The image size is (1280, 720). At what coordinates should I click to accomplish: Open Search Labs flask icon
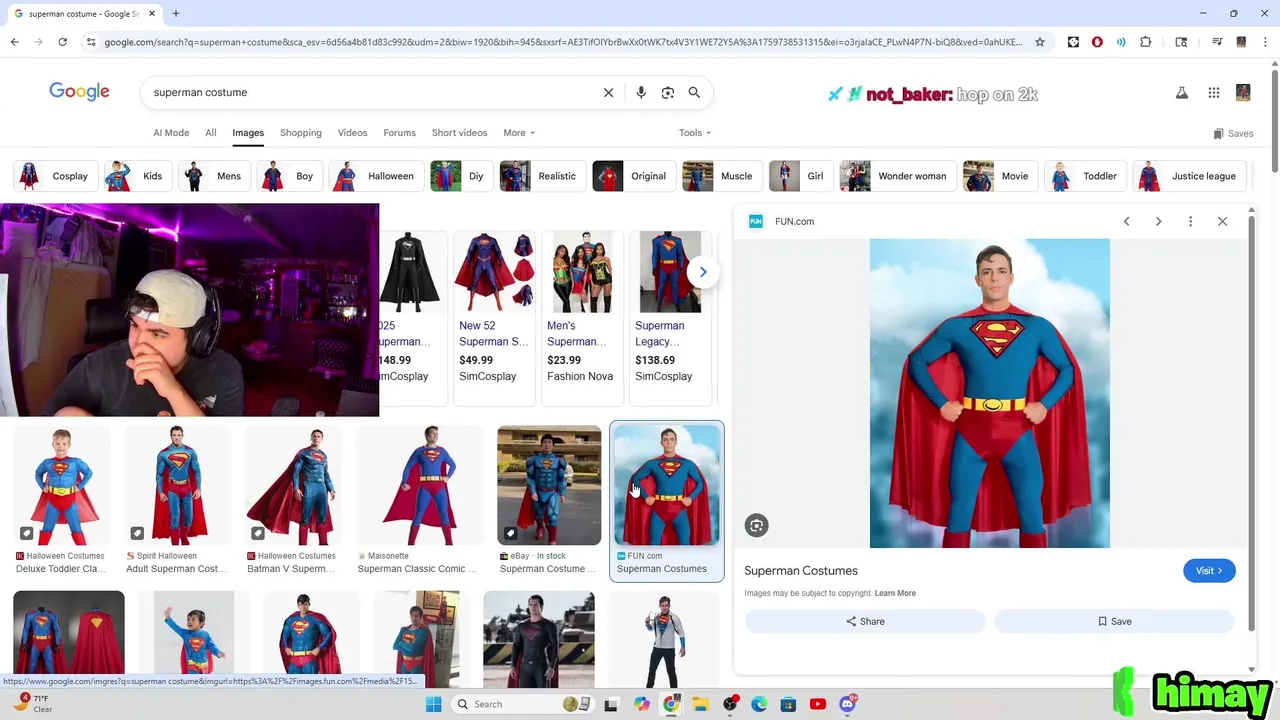tap(1181, 93)
